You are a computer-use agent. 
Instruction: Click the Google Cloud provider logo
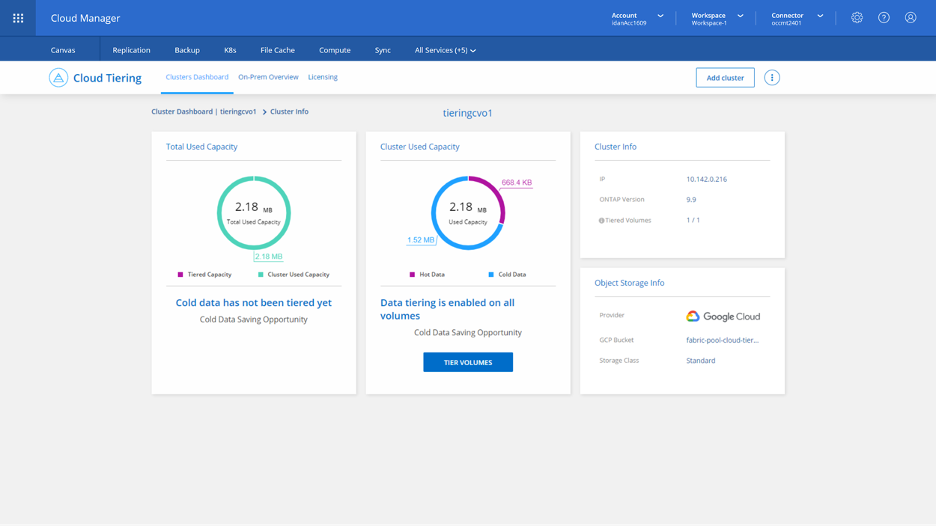722,316
